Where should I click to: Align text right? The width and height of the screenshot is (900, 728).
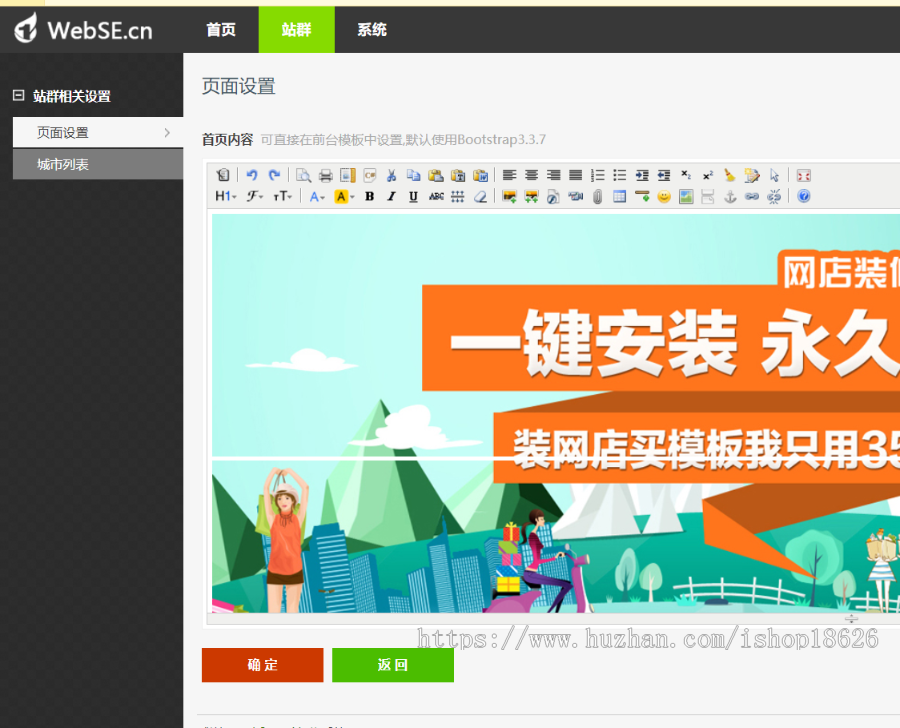[x=553, y=175]
